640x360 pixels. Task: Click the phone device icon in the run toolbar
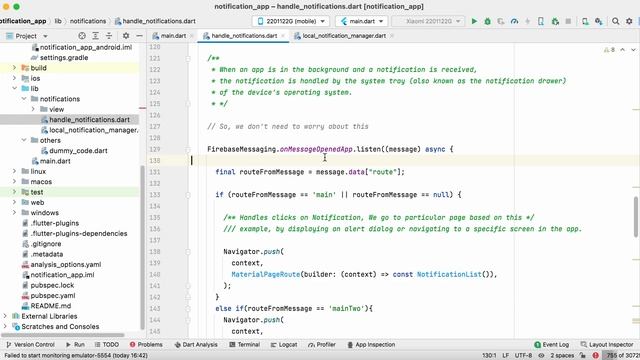pos(541,21)
